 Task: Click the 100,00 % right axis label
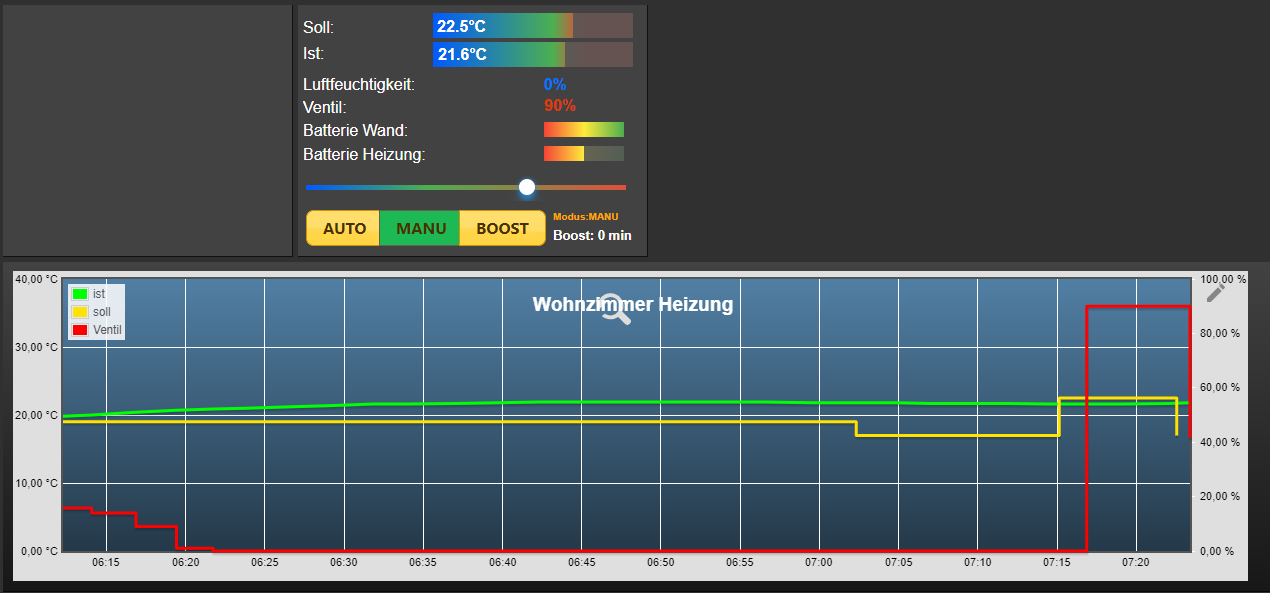(1223, 279)
